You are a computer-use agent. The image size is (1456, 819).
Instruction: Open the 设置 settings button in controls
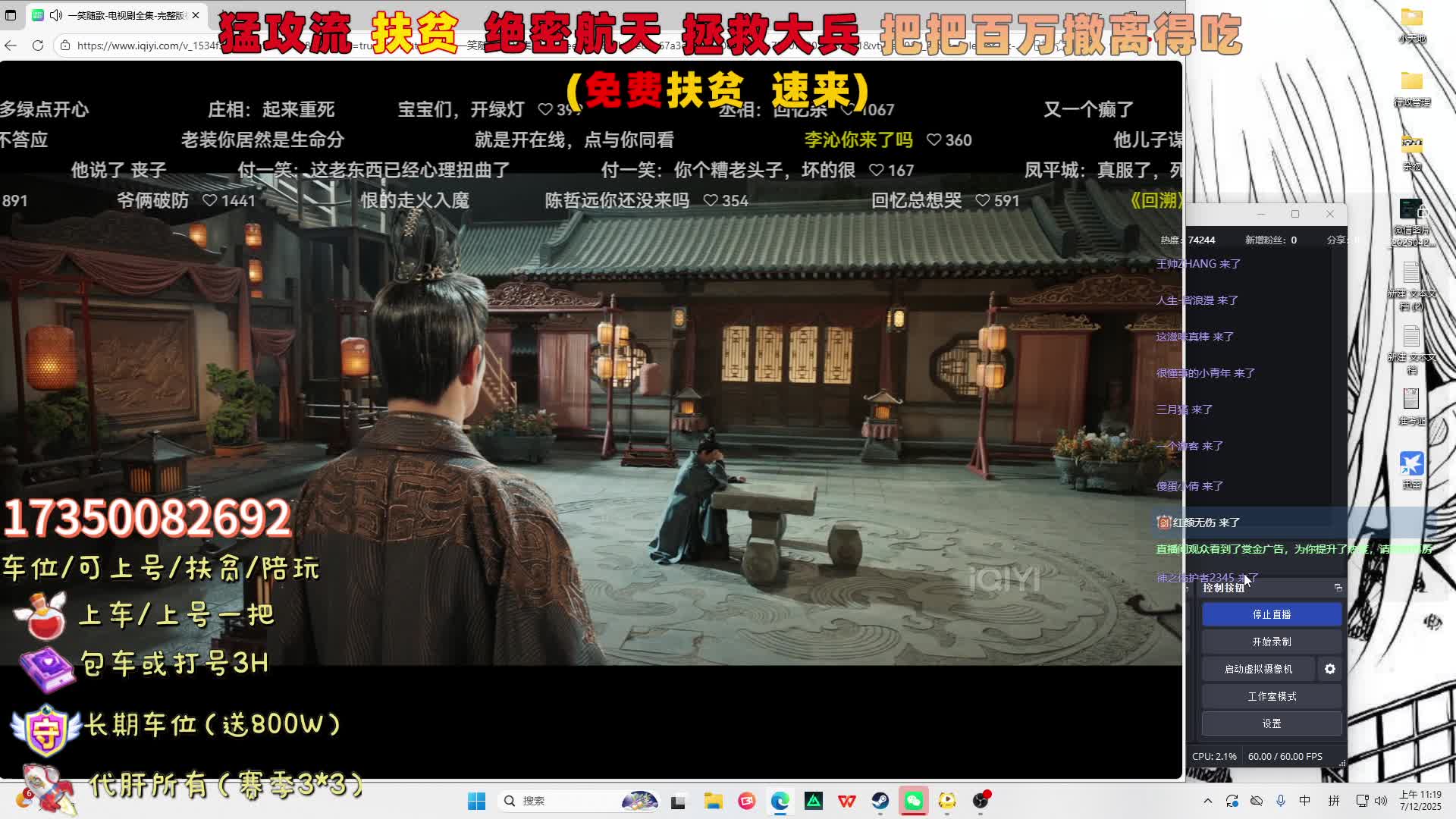pyautogui.click(x=1271, y=723)
